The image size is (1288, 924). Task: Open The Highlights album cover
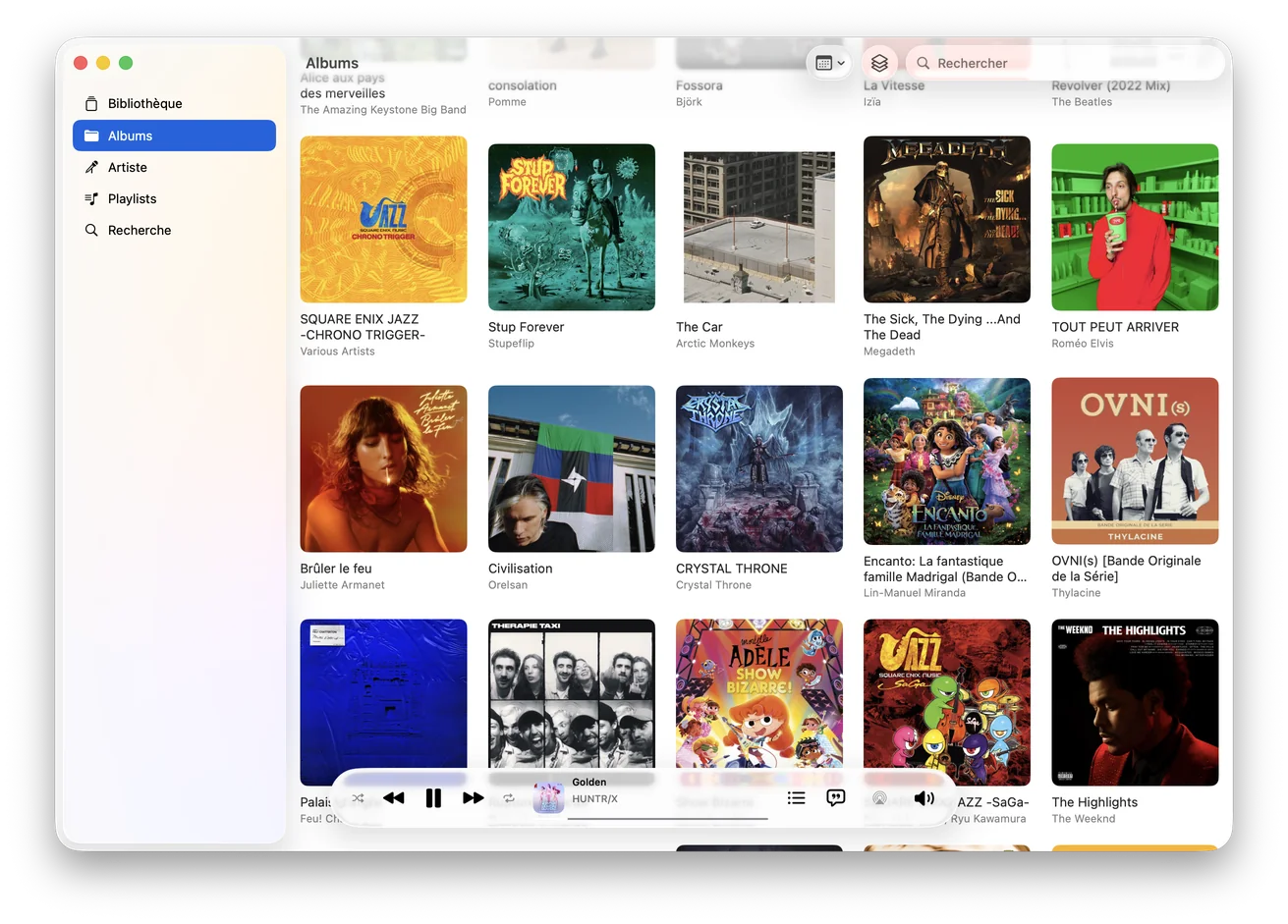1135,702
